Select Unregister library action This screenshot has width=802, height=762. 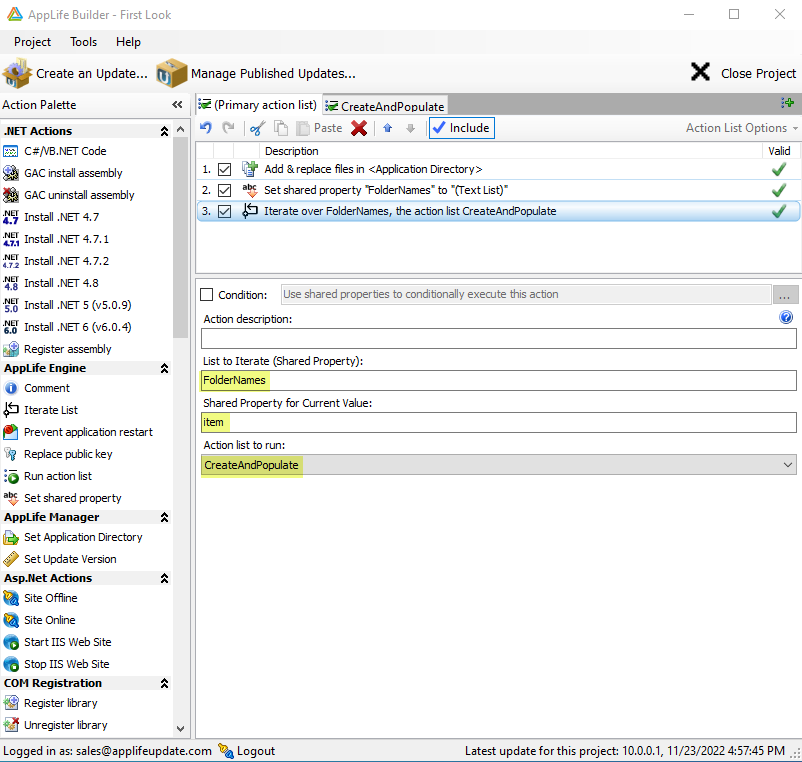pyautogui.click(x=55, y=725)
